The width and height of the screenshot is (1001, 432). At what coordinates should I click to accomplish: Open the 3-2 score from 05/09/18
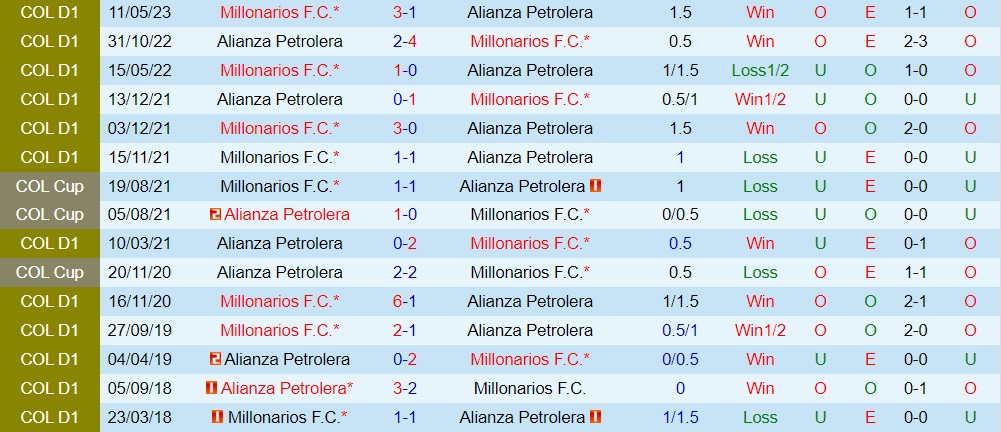(x=405, y=388)
